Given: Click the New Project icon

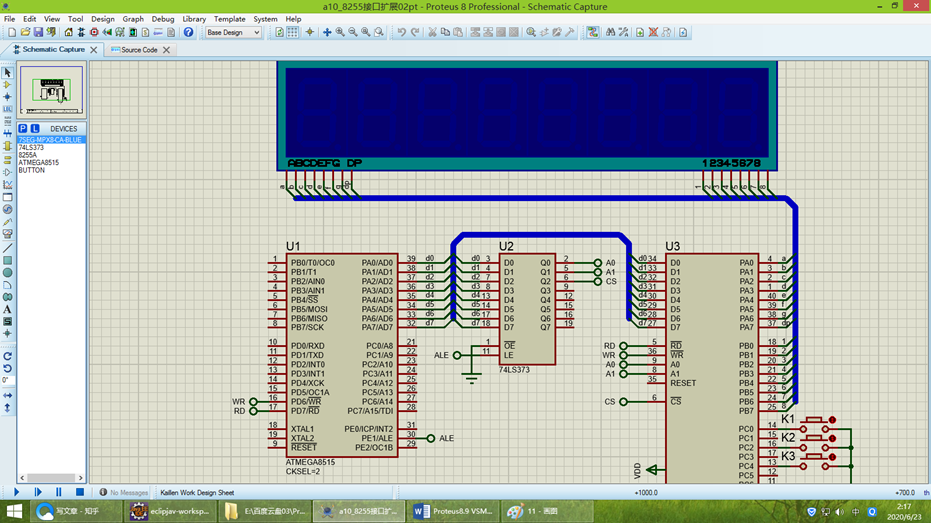Looking at the screenshot, I should (x=12, y=33).
